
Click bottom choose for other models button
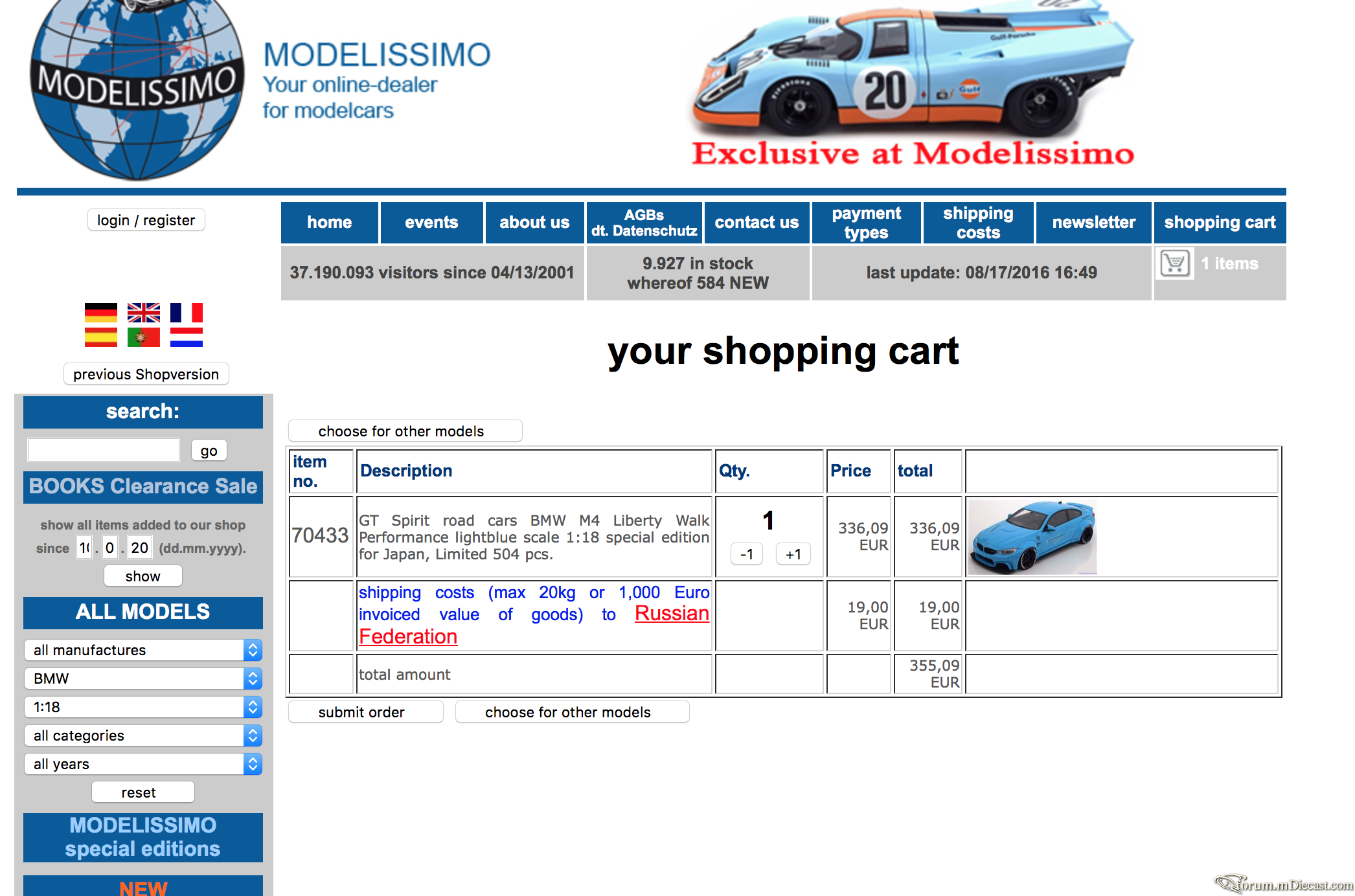coord(573,712)
